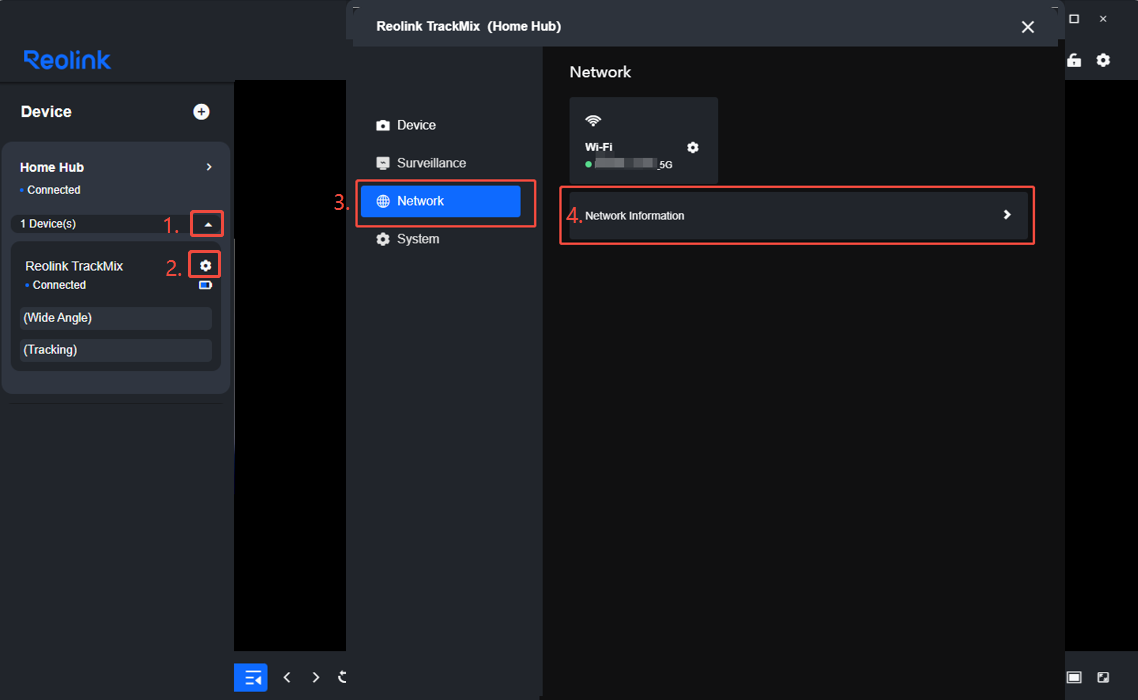1138x700 pixels.
Task: Go to next page arrow
Action: [x=316, y=677]
